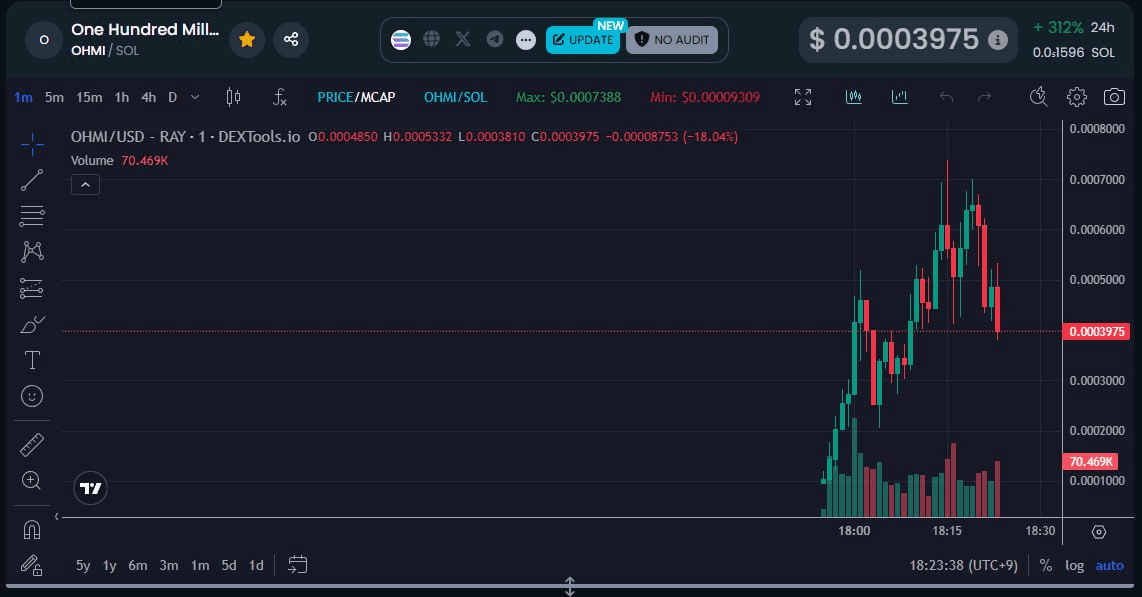This screenshot has height=597, width=1142.
Task: Click the blue candles chart-data icon
Action: [854, 97]
